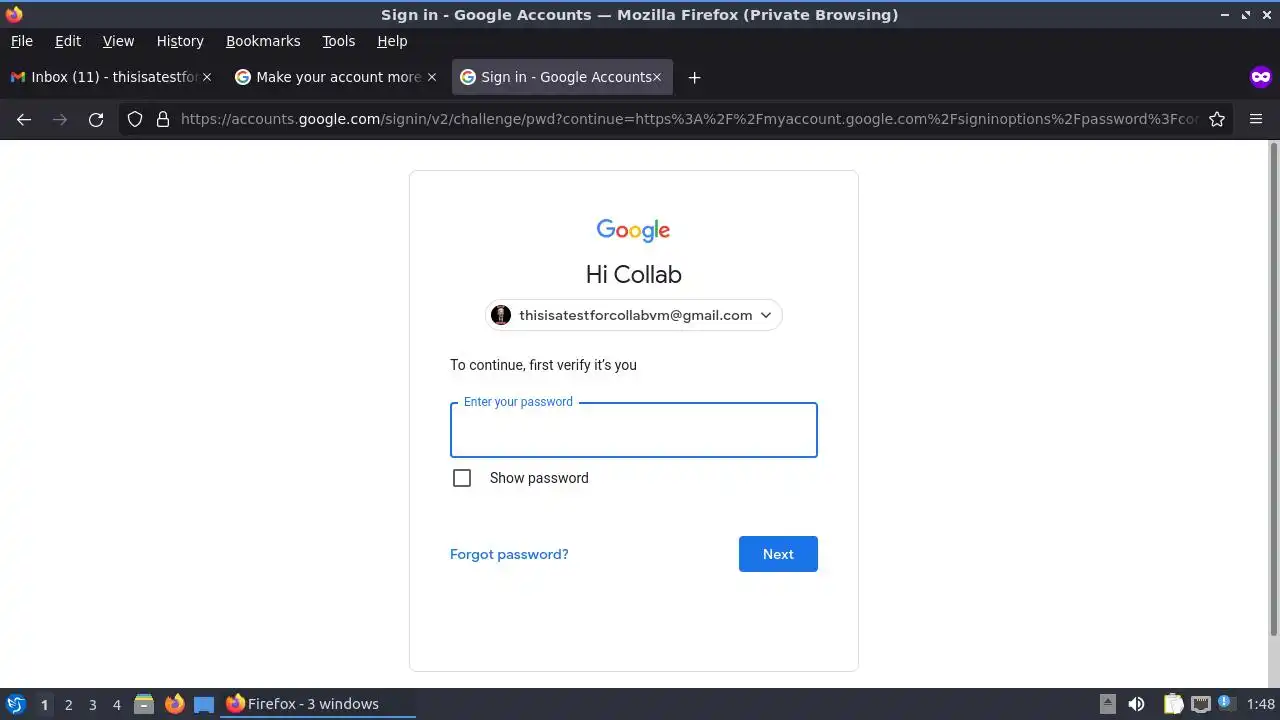This screenshot has width=1280, height=720.
Task: Switch to the Inbox (11) Gmail tab
Action: click(110, 77)
